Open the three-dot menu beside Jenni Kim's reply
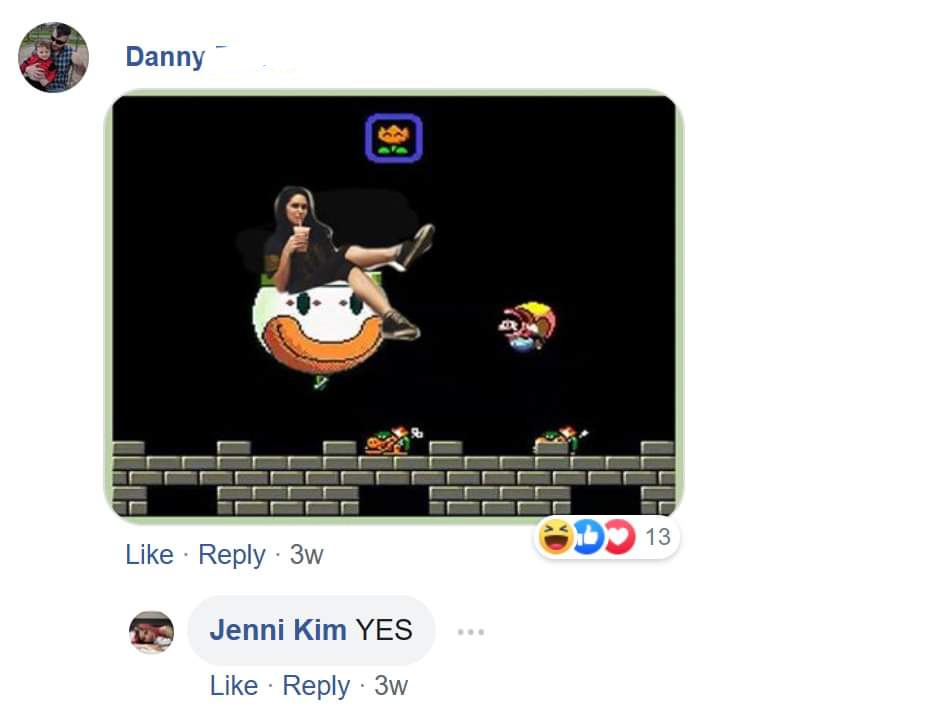The height and width of the screenshot is (726, 940). (x=471, y=632)
